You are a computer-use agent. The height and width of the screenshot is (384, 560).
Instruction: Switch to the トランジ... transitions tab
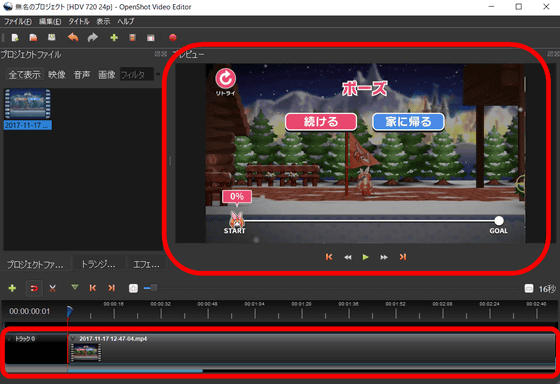tap(98, 264)
